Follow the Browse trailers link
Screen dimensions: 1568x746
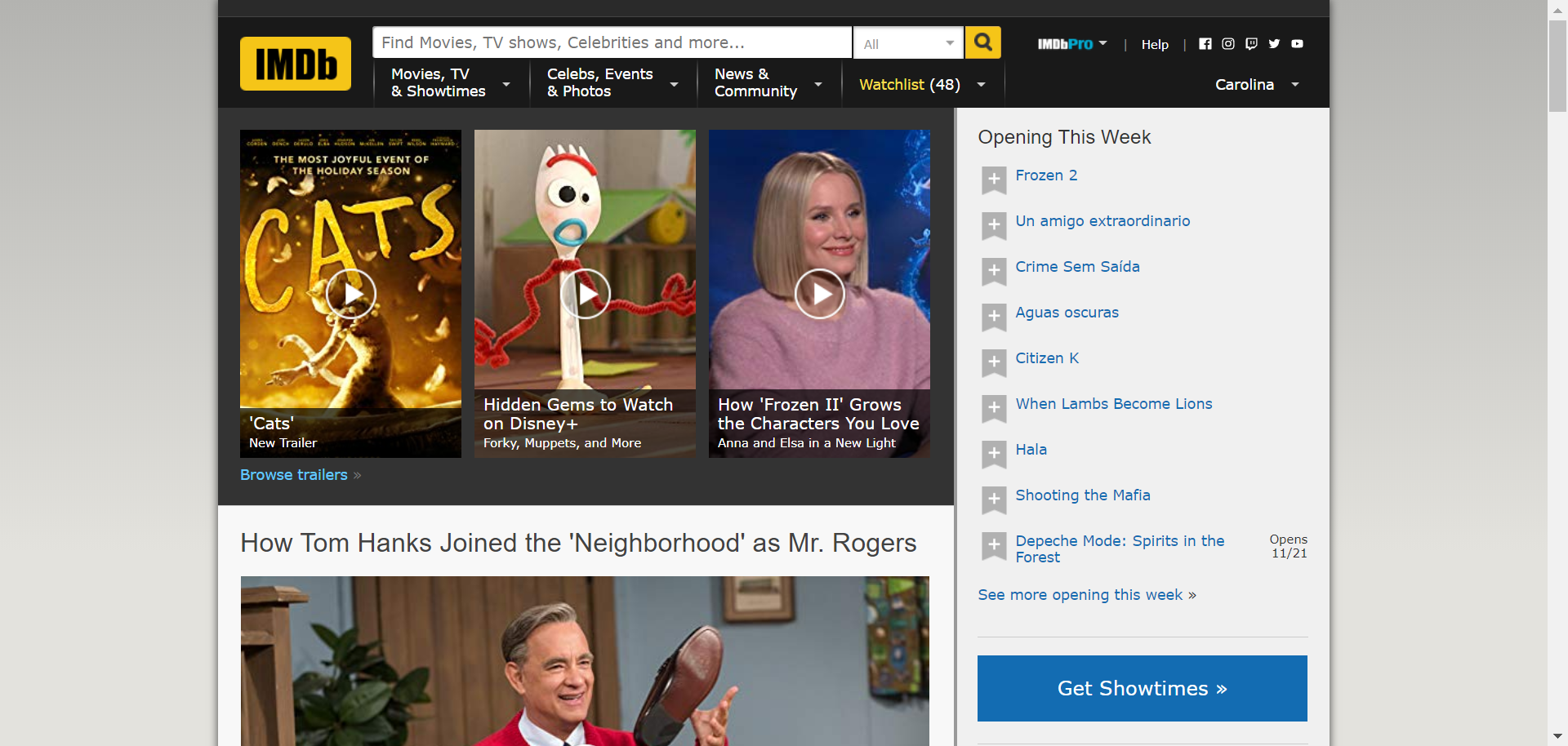tap(294, 475)
